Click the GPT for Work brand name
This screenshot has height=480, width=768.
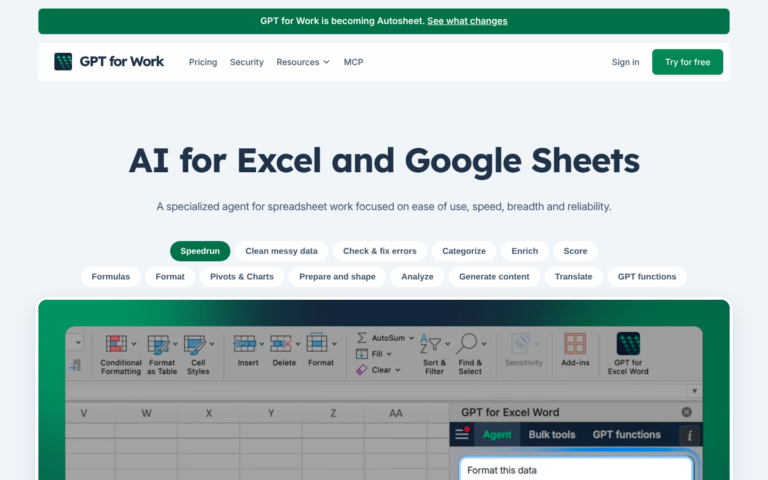point(121,61)
